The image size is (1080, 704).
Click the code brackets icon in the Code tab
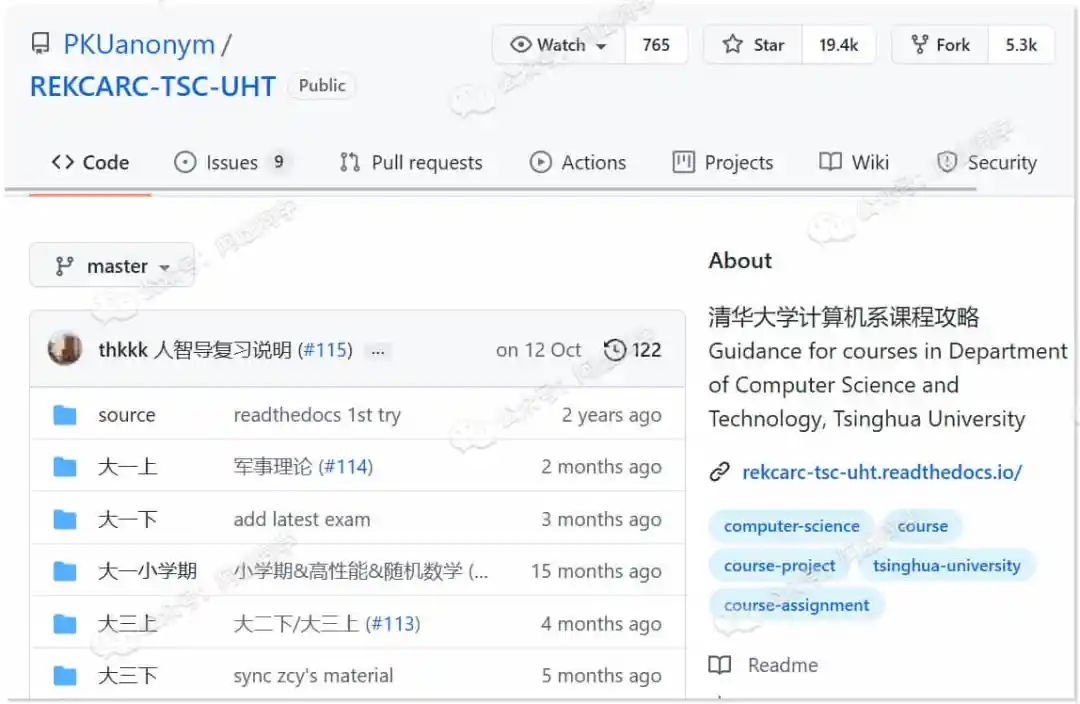63,162
